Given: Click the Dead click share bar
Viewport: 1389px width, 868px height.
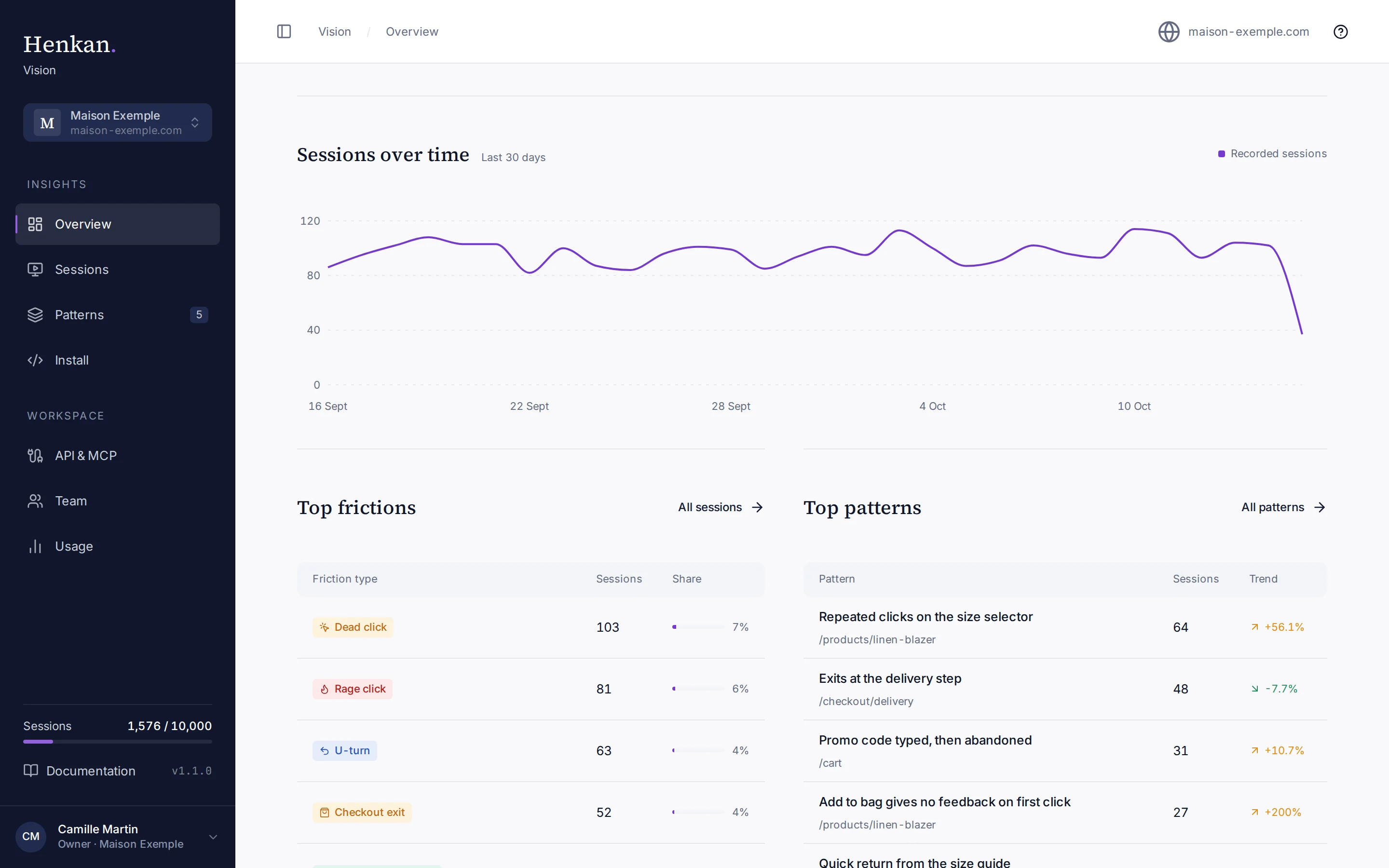Looking at the screenshot, I should click(698, 627).
